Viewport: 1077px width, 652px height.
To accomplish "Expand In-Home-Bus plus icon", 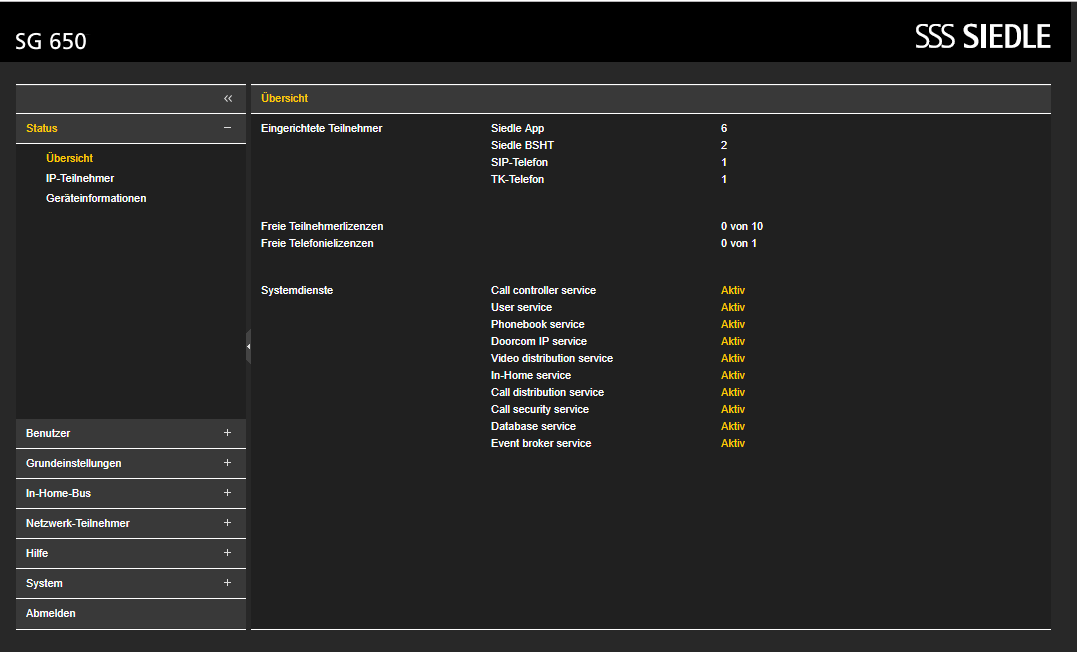I will coord(227,493).
